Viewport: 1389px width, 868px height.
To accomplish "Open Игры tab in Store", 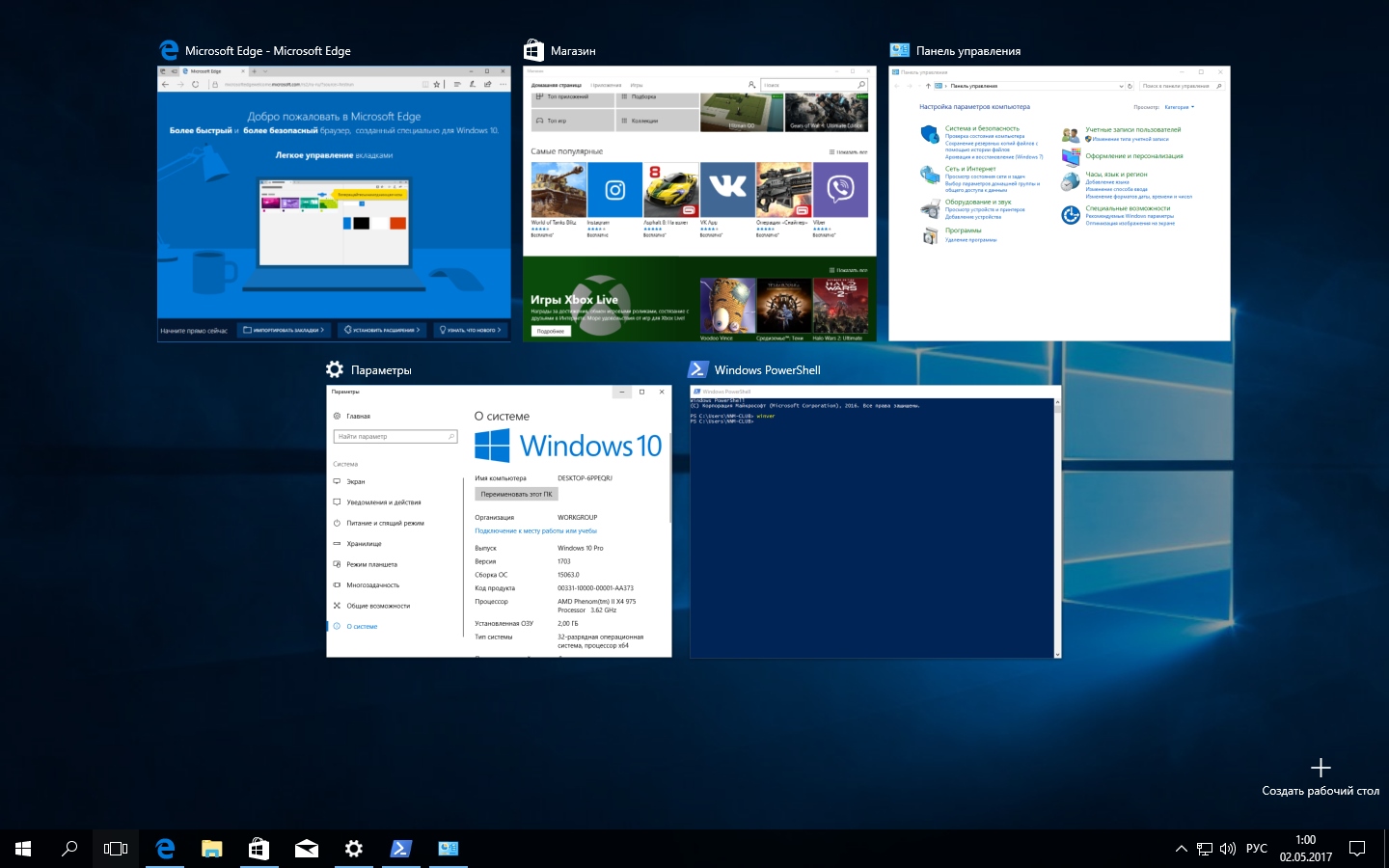I will click(x=637, y=85).
